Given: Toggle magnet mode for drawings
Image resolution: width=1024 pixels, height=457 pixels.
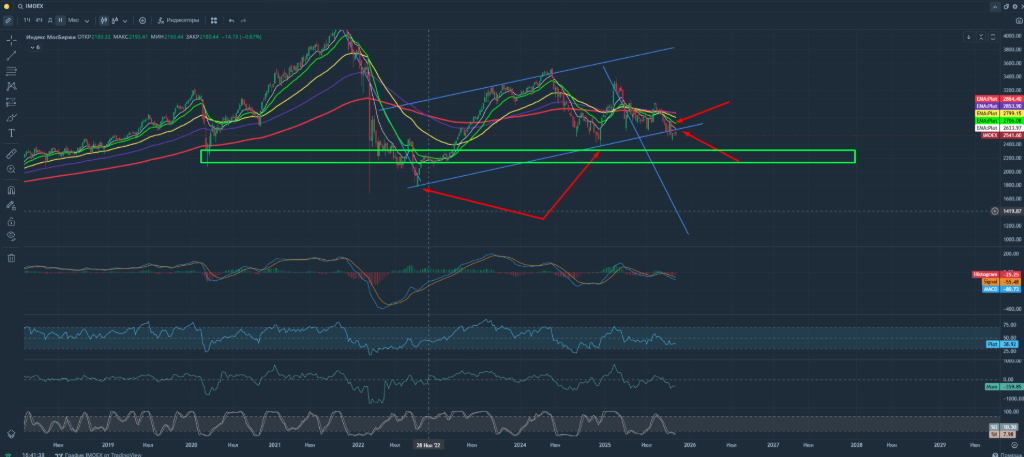Looking at the screenshot, I should click(11, 189).
